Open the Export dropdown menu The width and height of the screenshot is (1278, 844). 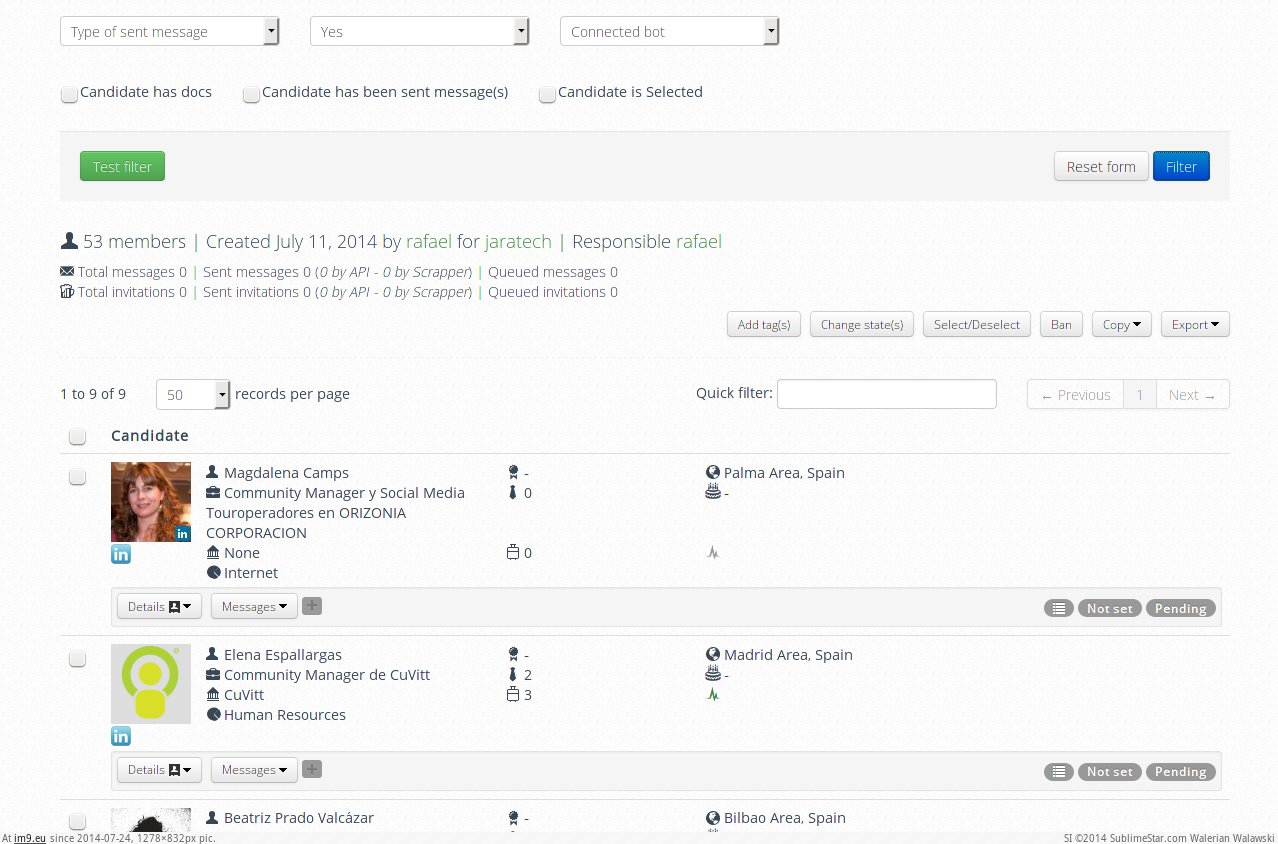pos(1194,324)
